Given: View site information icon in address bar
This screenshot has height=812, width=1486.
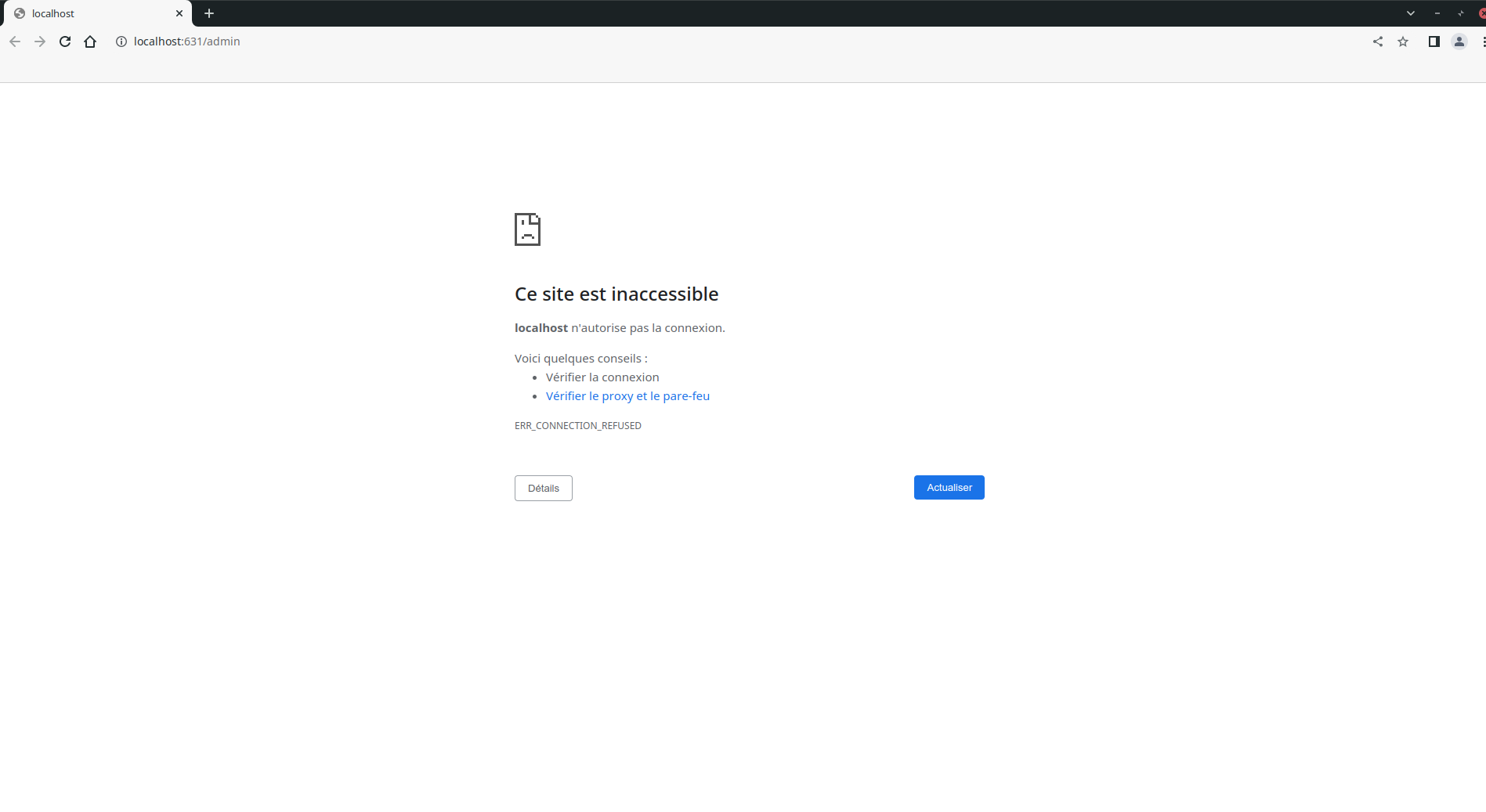Looking at the screenshot, I should pos(121,42).
